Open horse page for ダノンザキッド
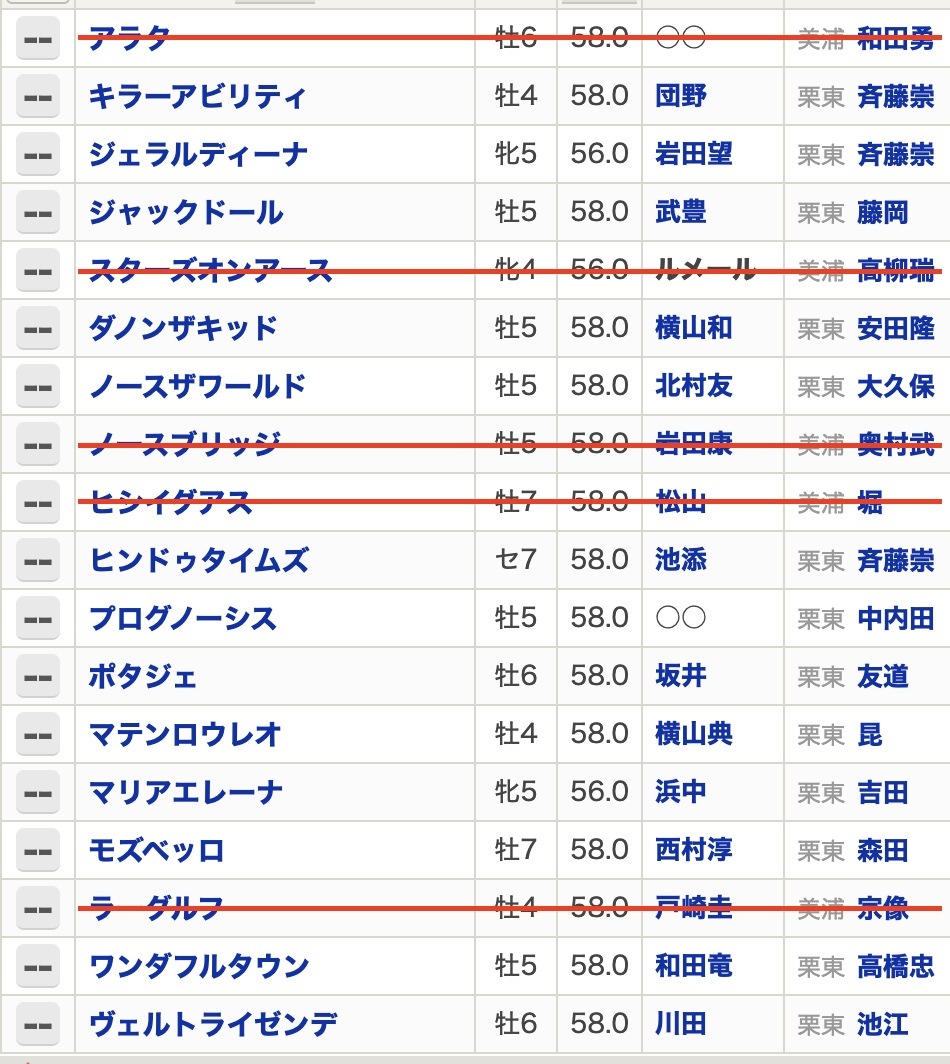 tap(183, 328)
